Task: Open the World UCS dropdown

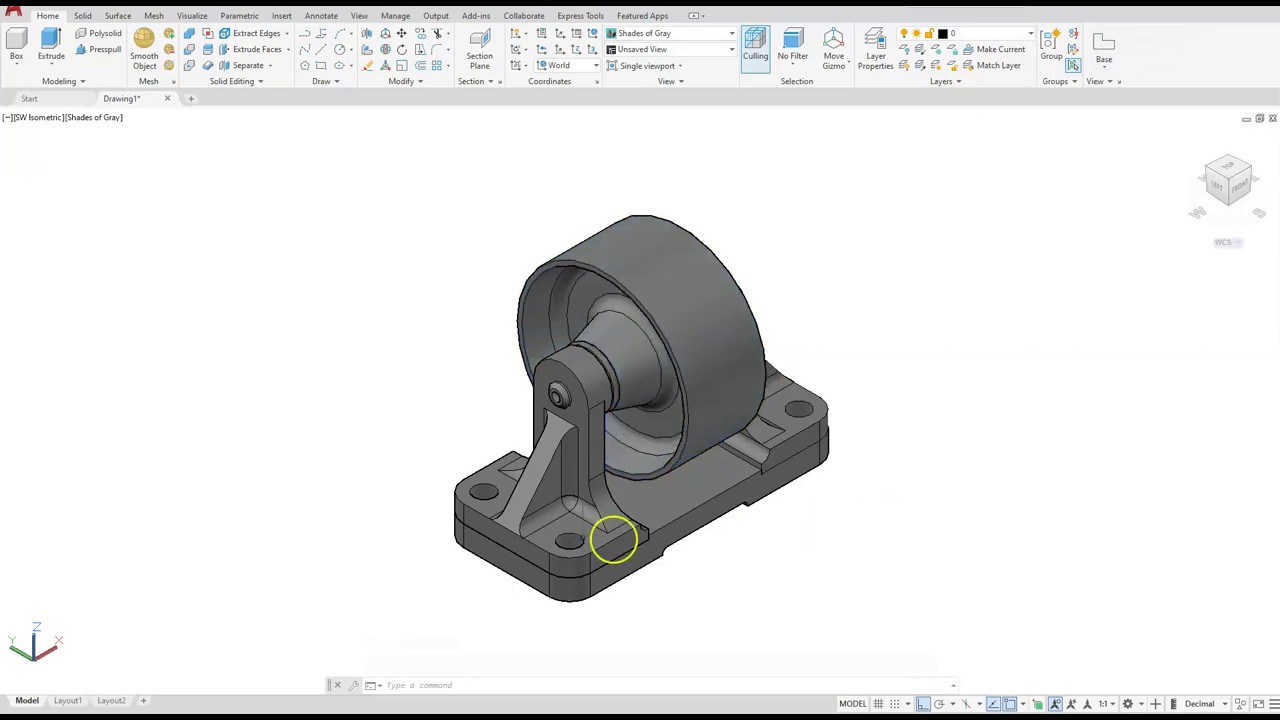Action: click(x=567, y=66)
